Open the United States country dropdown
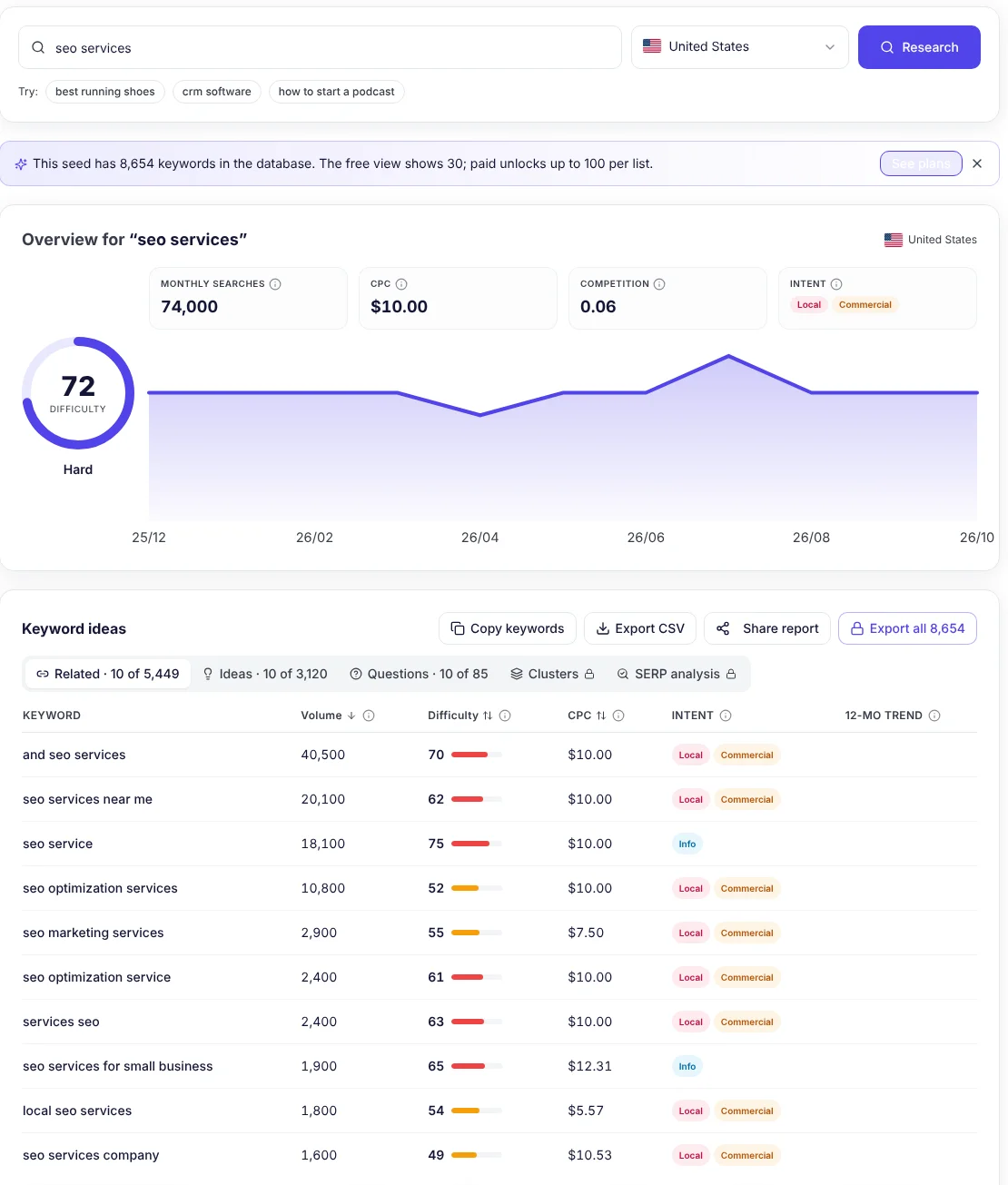This screenshot has width=1008, height=1185. [740, 47]
